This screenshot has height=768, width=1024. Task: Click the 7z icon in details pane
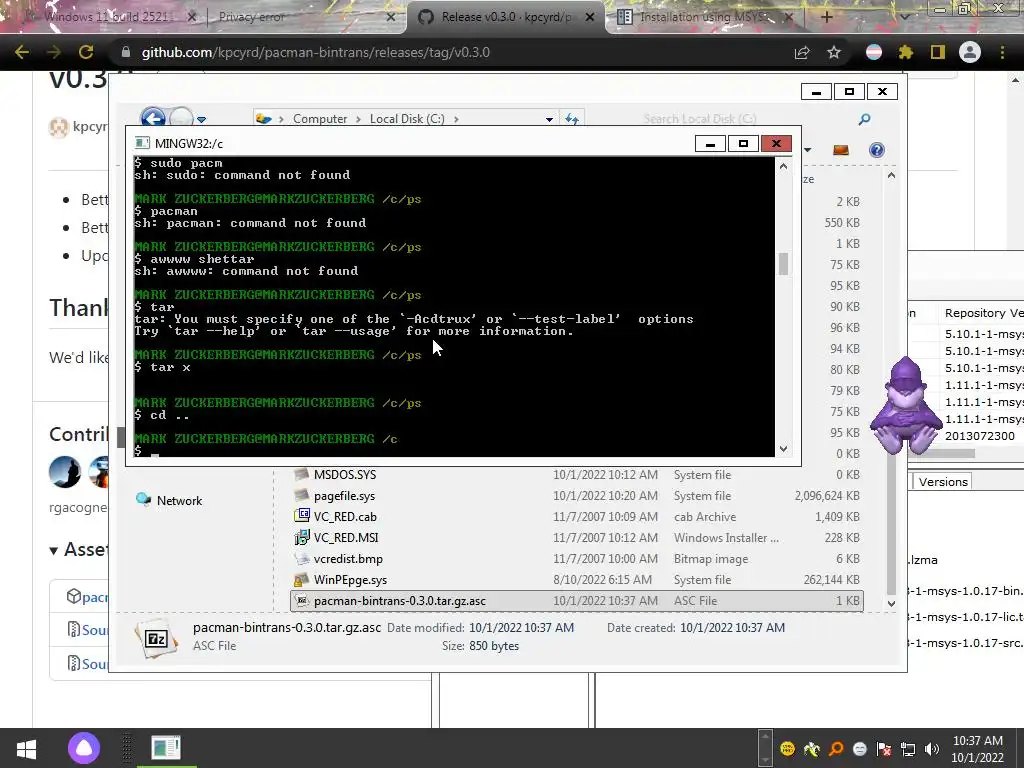[157, 637]
